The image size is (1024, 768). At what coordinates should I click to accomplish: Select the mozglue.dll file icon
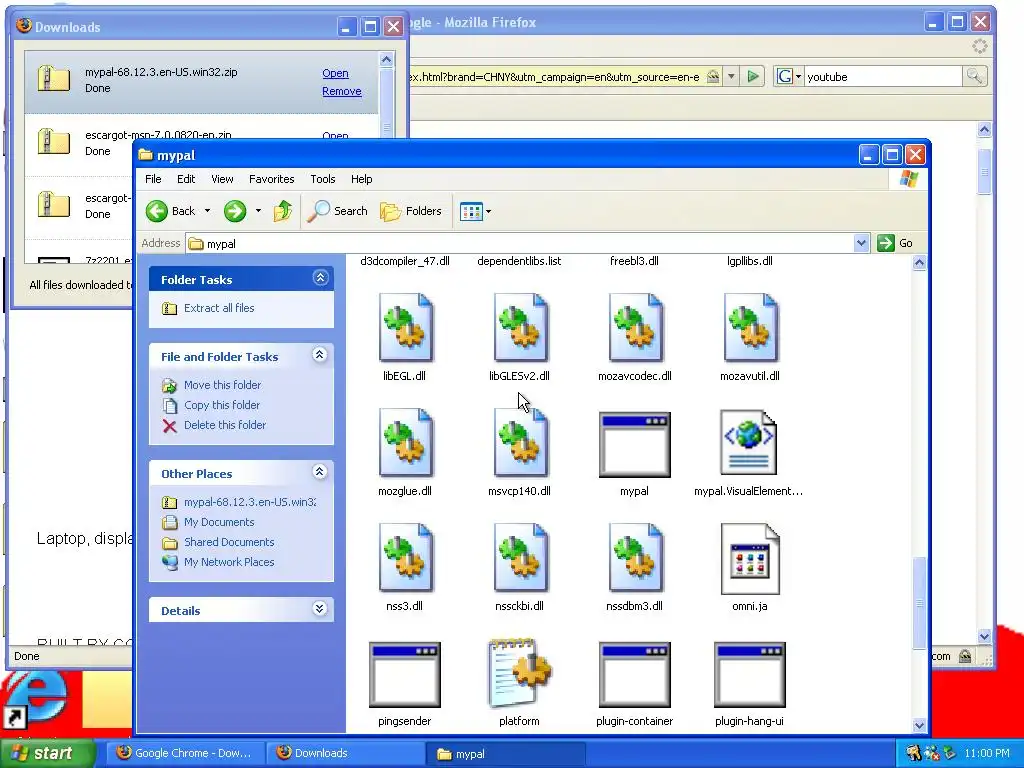(405, 443)
